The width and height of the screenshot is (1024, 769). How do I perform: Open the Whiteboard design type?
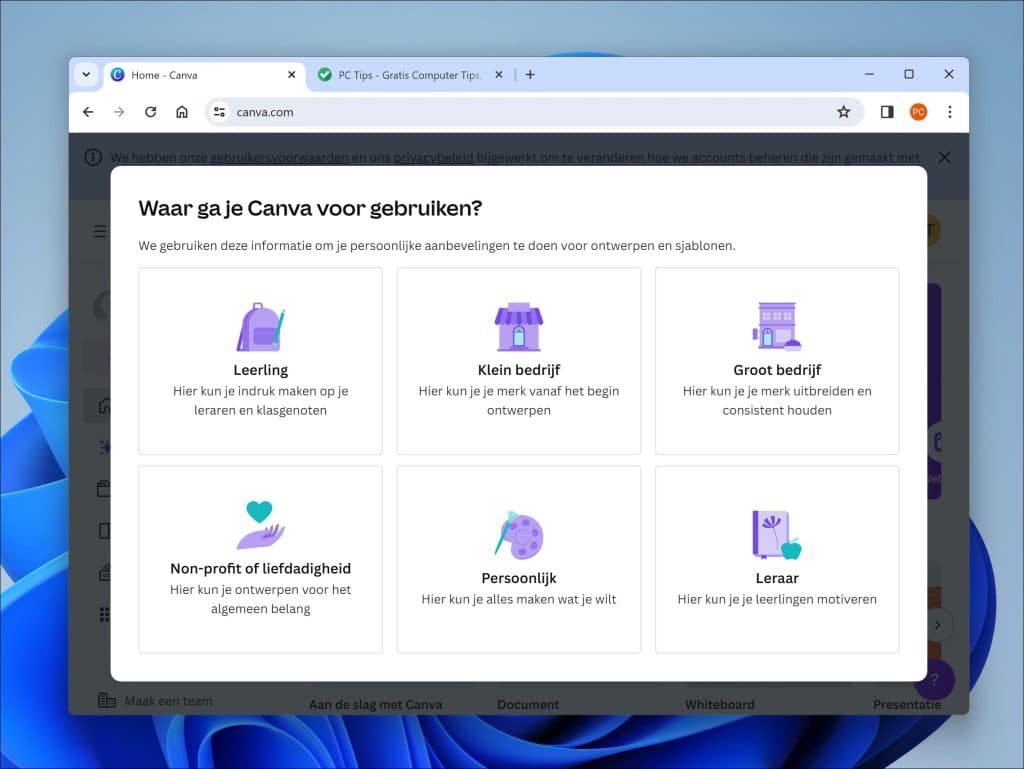(720, 704)
